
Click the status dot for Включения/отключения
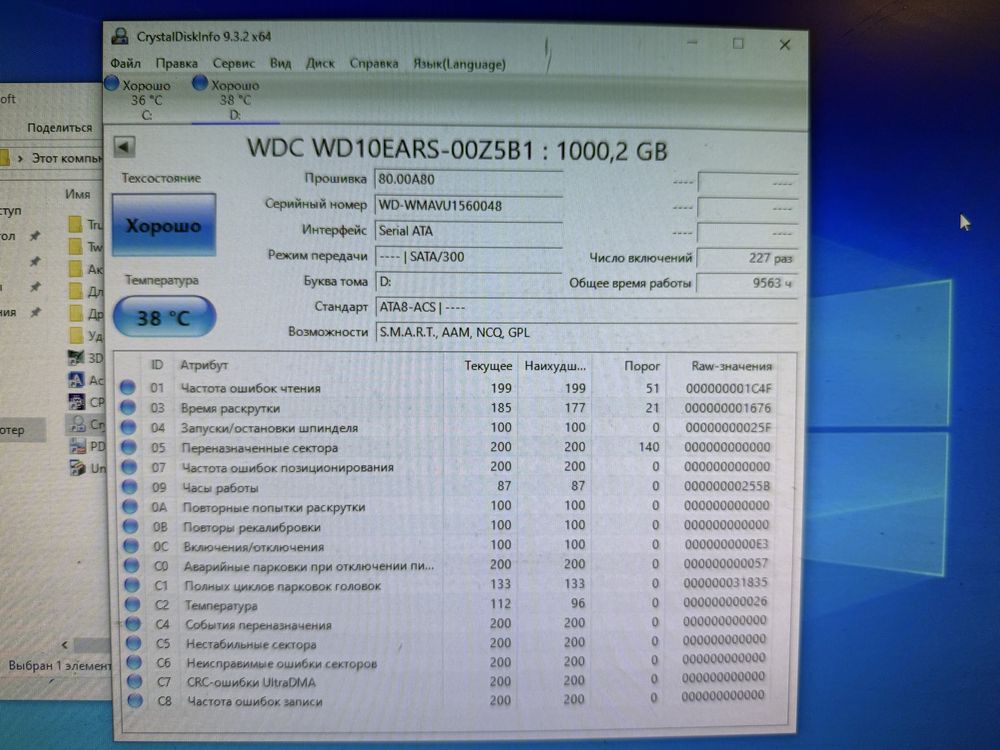point(131,546)
